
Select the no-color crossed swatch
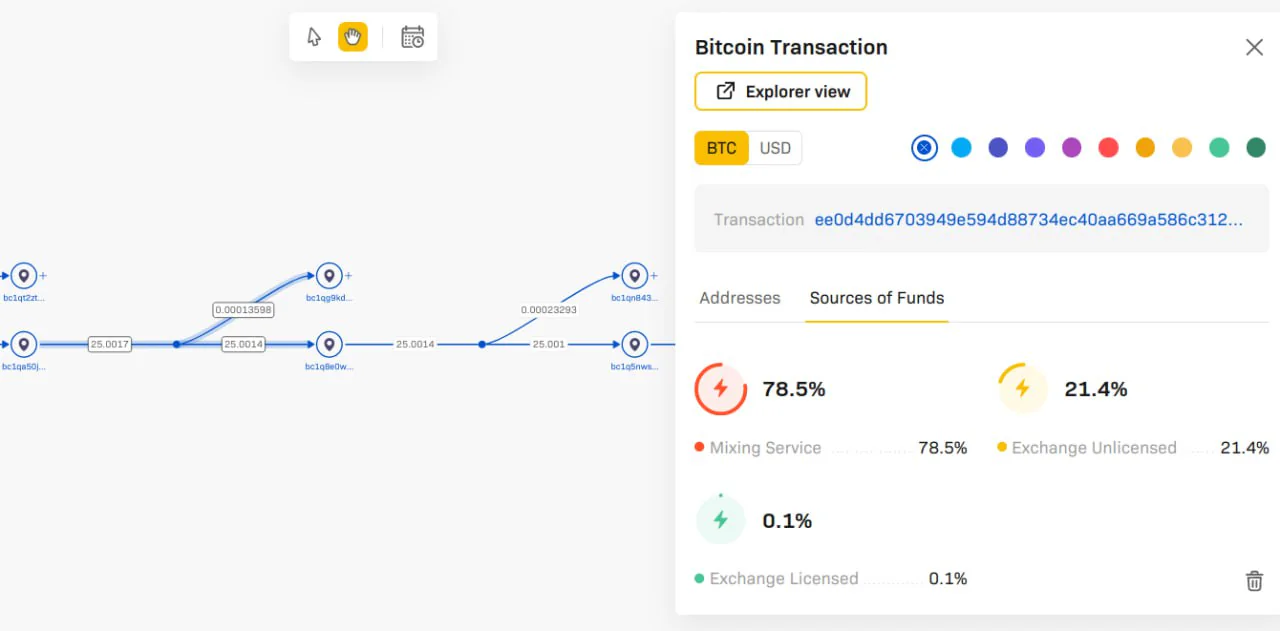pos(924,148)
